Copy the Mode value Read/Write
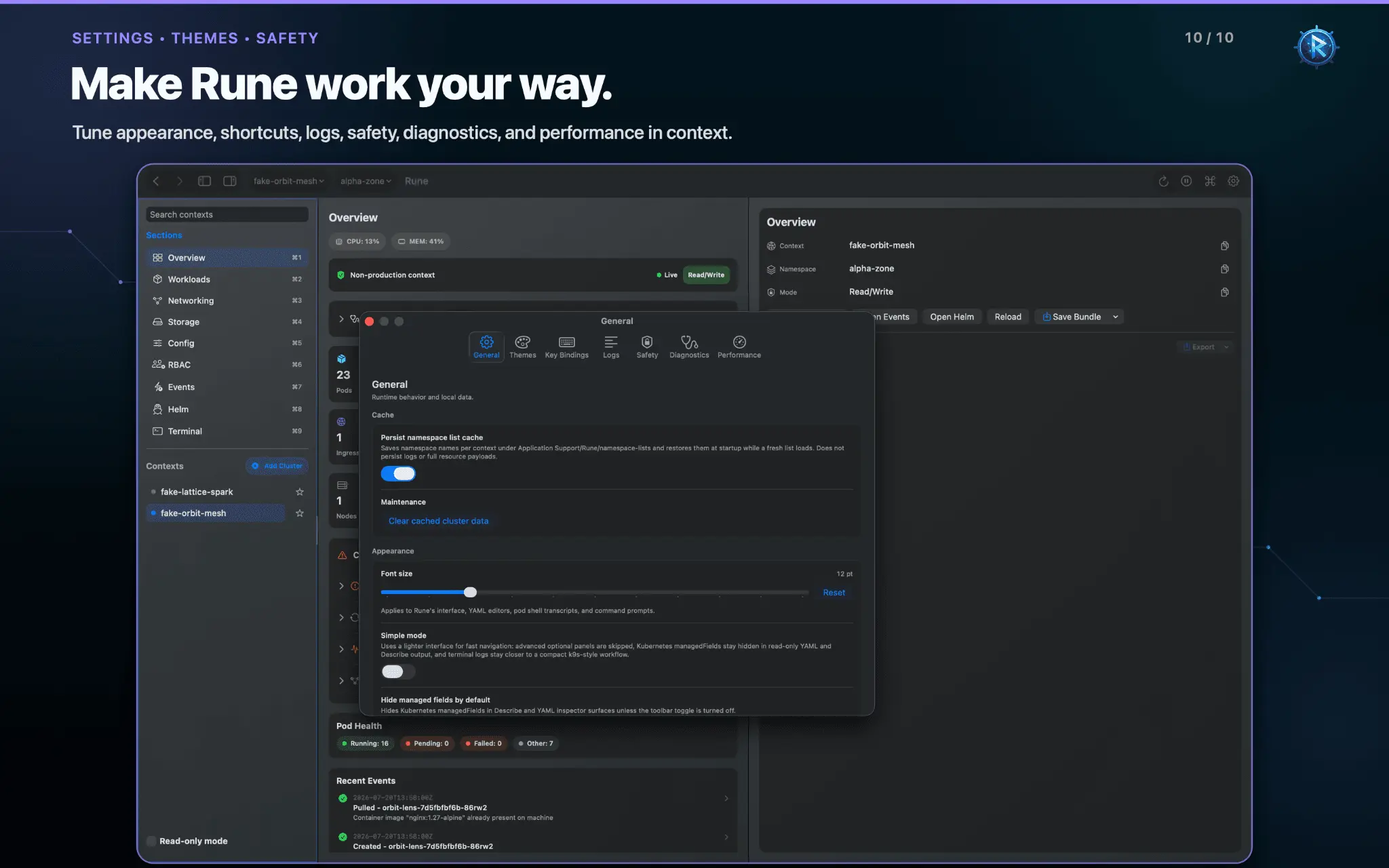The image size is (1389, 868). coord(1225,292)
